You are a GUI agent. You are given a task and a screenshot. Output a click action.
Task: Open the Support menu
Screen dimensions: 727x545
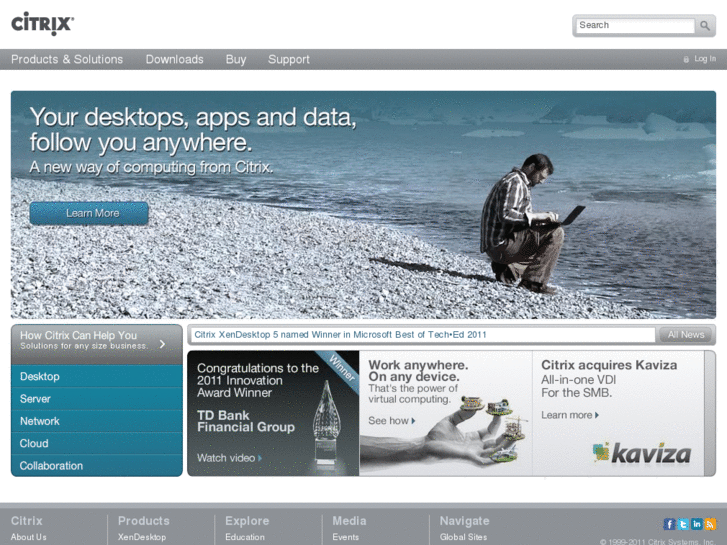[289, 59]
